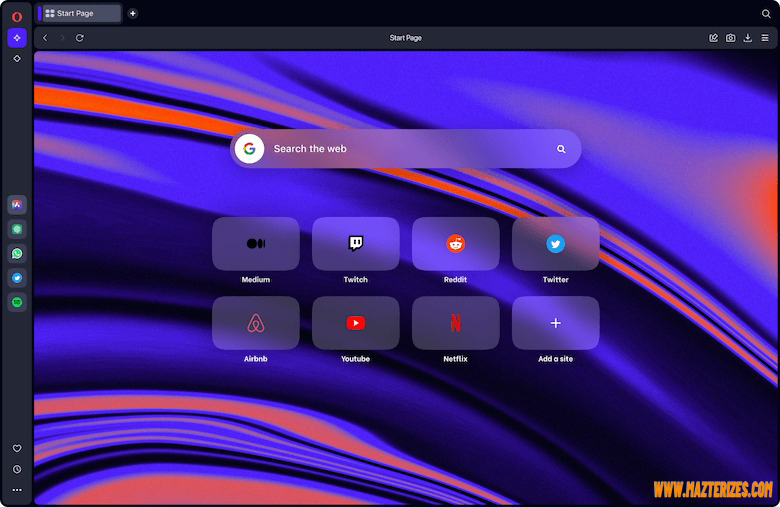Viewport: 780px width, 507px height.
Task: Open the Youtube speed dial tile
Action: pos(356,323)
